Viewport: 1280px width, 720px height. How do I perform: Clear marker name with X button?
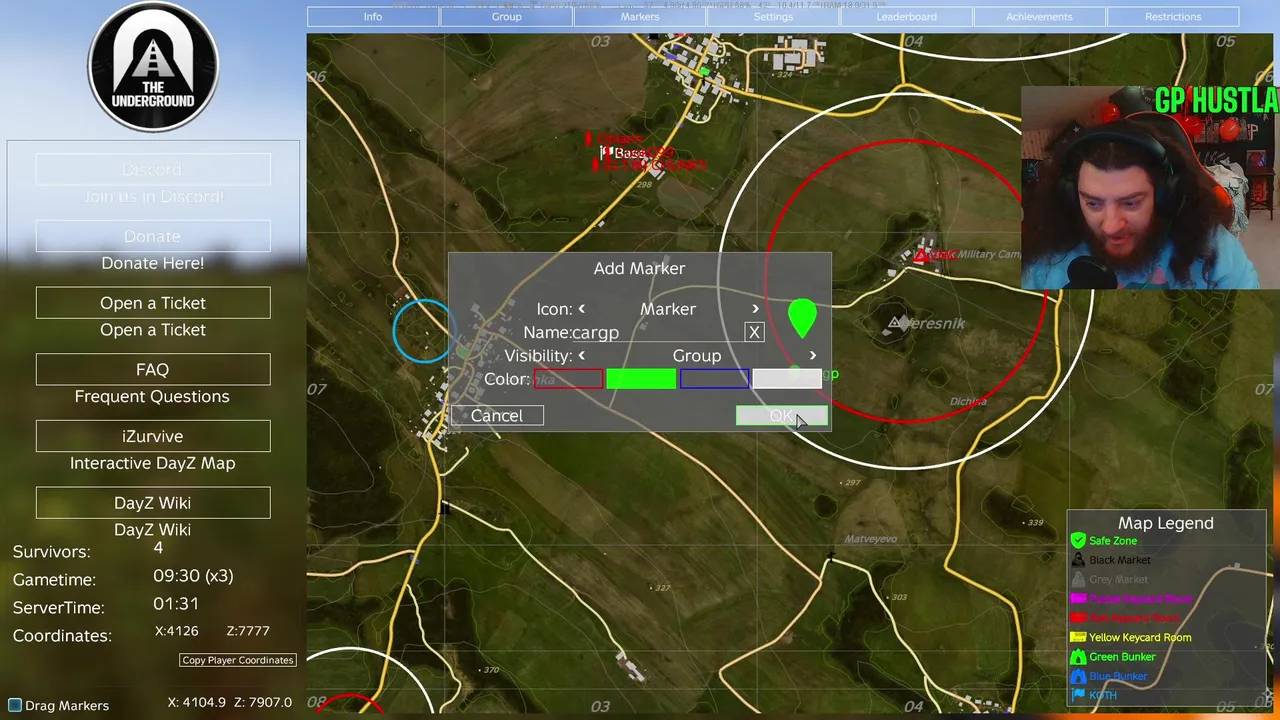click(754, 332)
